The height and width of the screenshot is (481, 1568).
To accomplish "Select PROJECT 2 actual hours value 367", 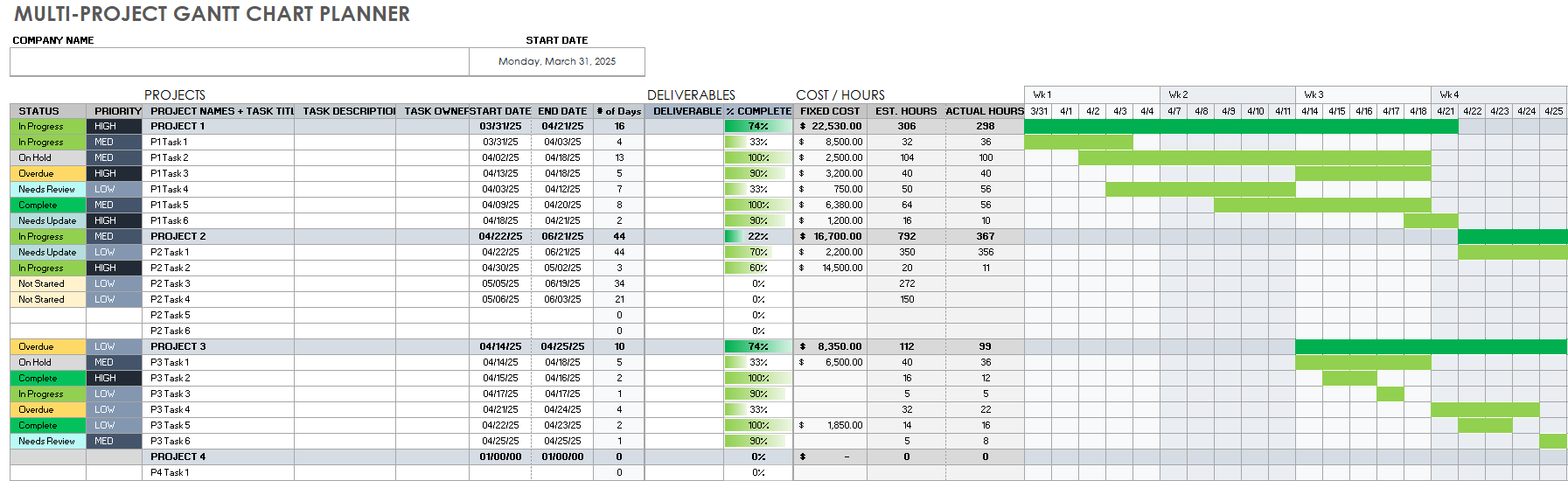I will coord(985,236).
